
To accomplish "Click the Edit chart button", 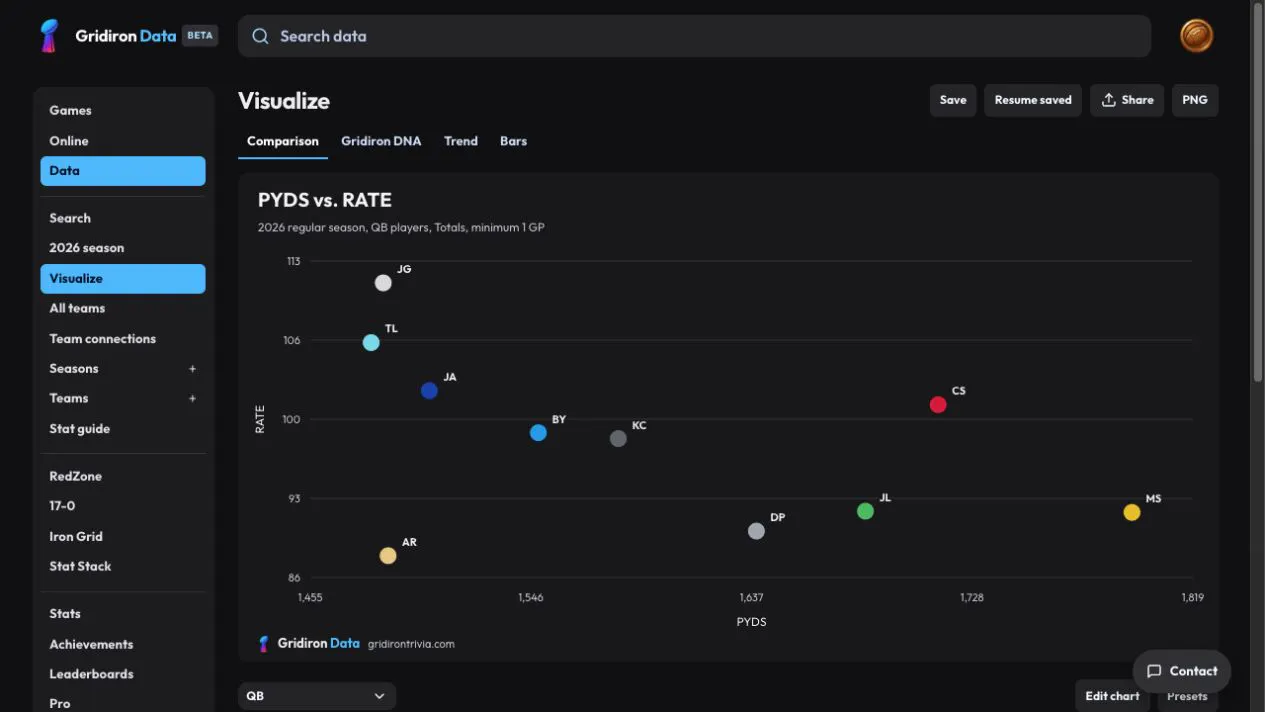I will (1113, 696).
